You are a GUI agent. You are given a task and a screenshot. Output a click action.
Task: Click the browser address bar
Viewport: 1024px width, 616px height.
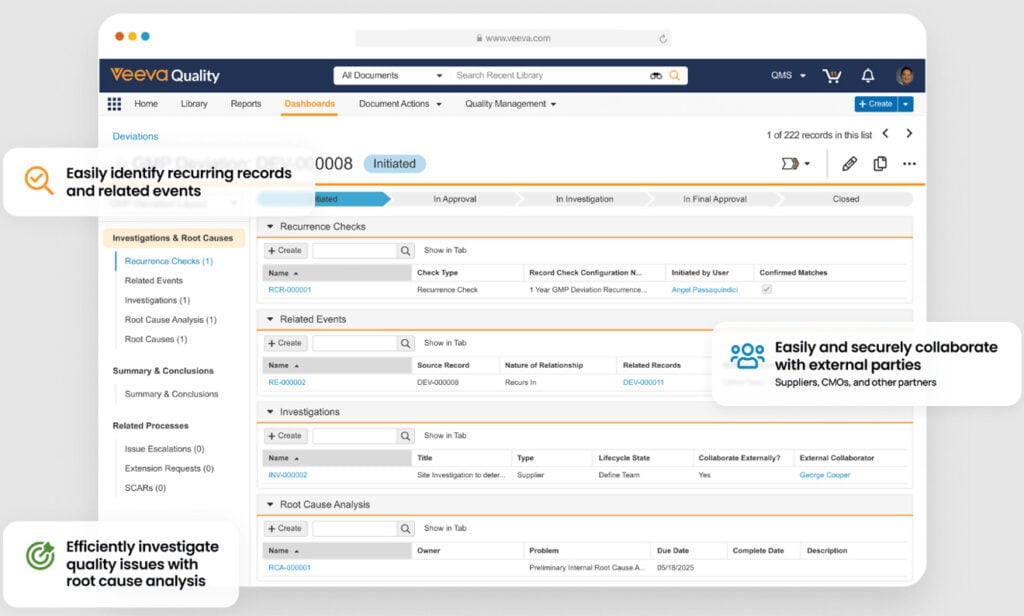(513, 39)
